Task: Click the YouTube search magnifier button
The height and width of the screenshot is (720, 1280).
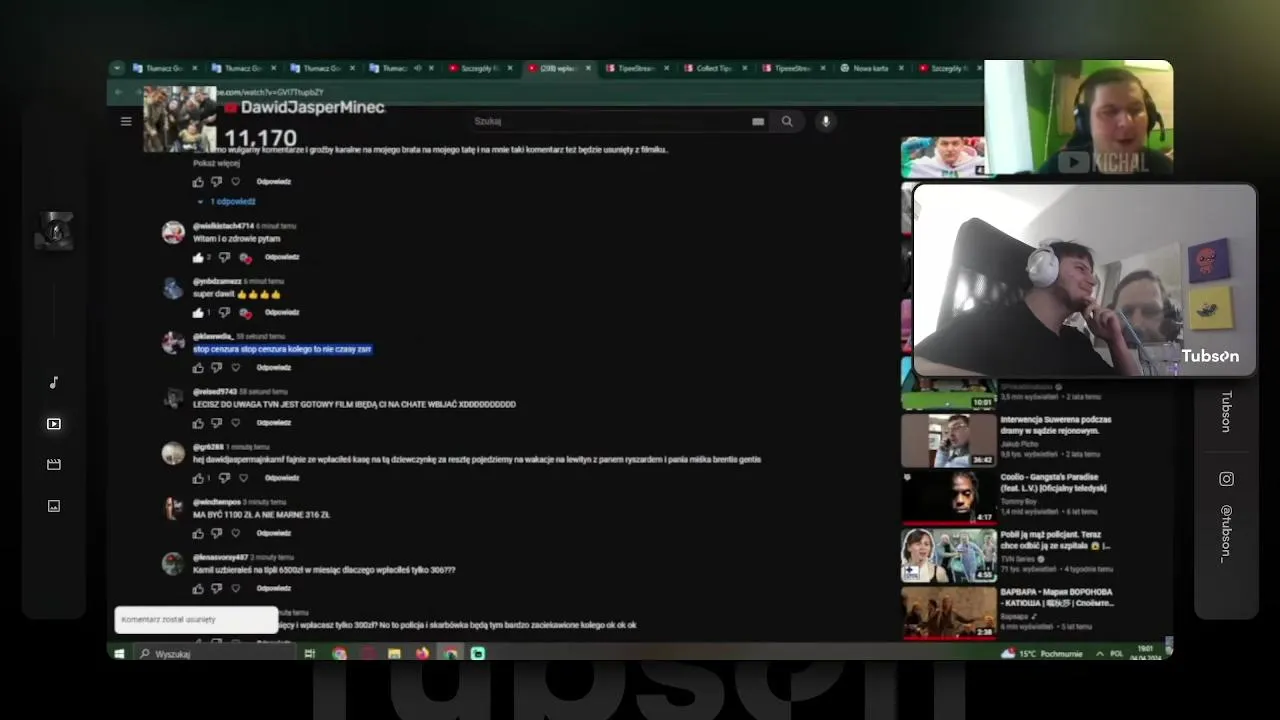Action: (x=787, y=121)
